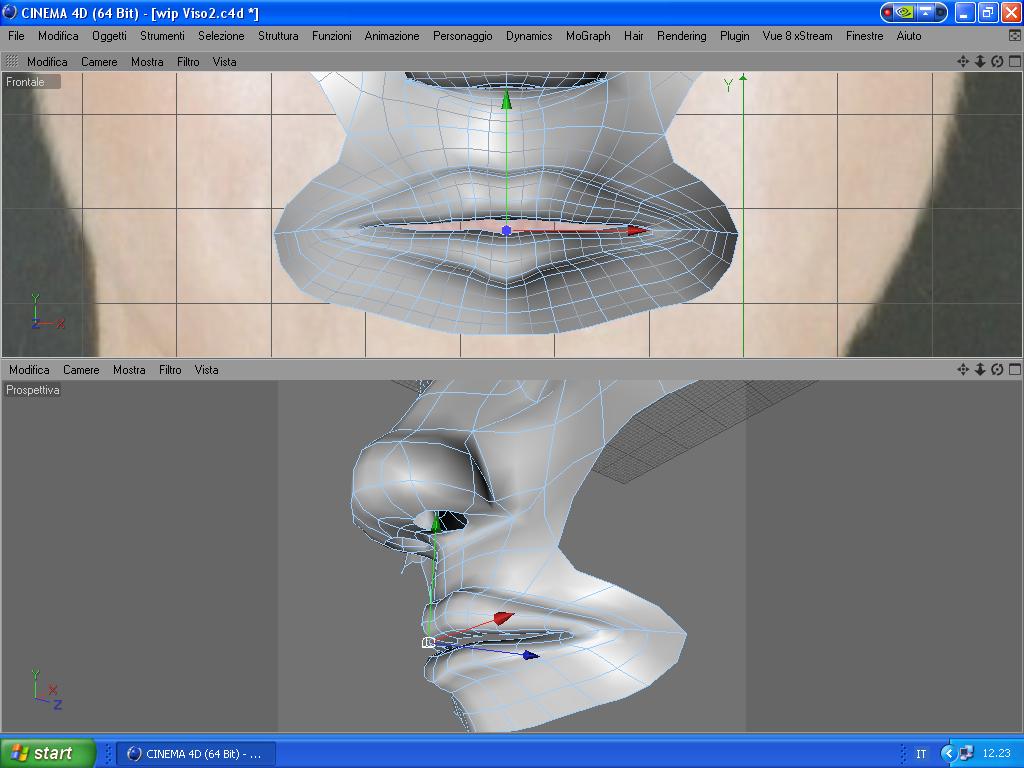The width and height of the screenshot is (1024, 768).
Task: Open the Dynamics menu
Action: pyautogui.click(x=529, y=36)
